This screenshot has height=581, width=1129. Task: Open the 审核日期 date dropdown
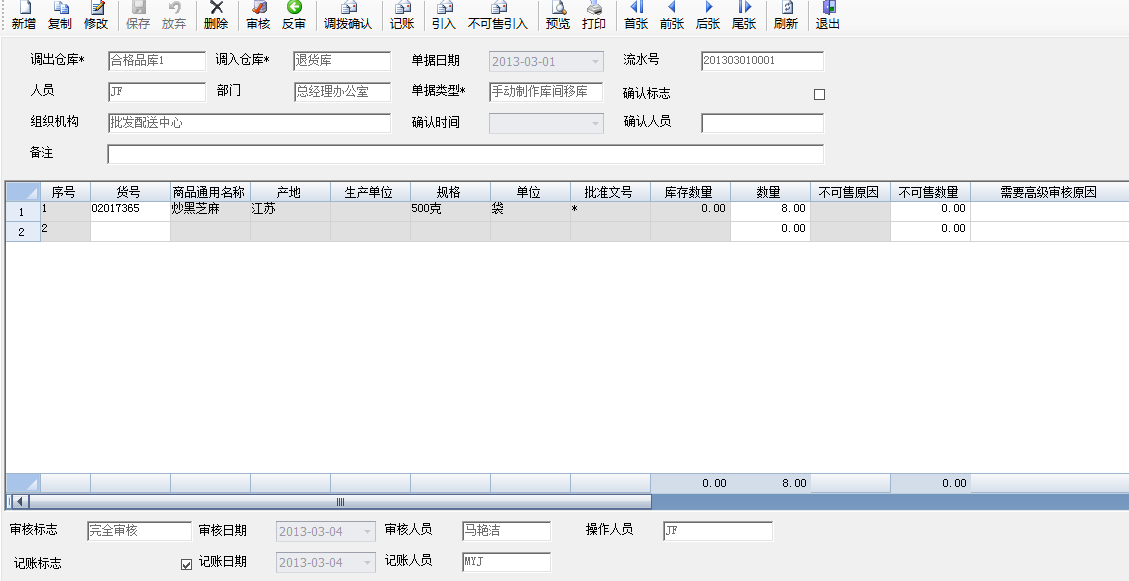coord(368,532)
